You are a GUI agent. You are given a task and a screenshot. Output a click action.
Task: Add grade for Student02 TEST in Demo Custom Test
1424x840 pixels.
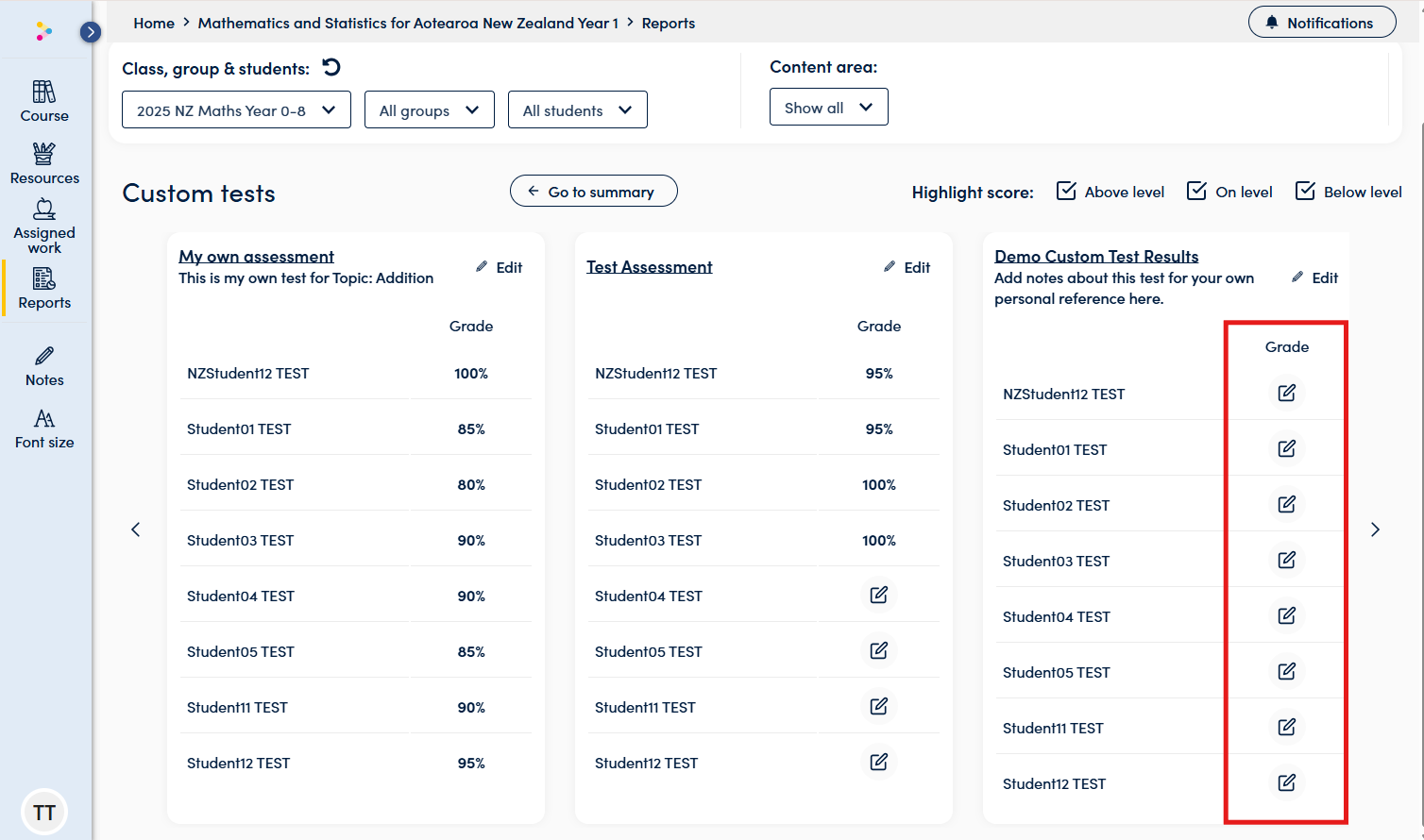(1287, 504)
